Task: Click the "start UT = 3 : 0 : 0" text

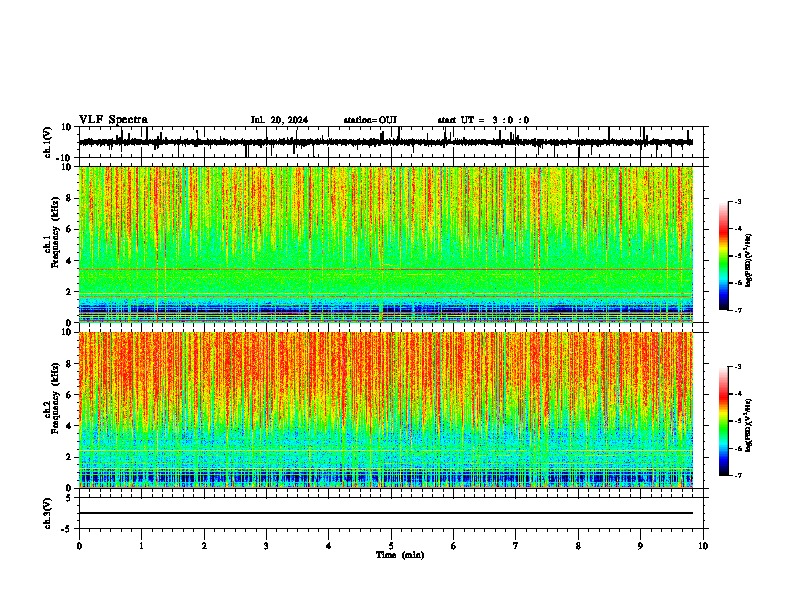Action: (x=483, y=120)
